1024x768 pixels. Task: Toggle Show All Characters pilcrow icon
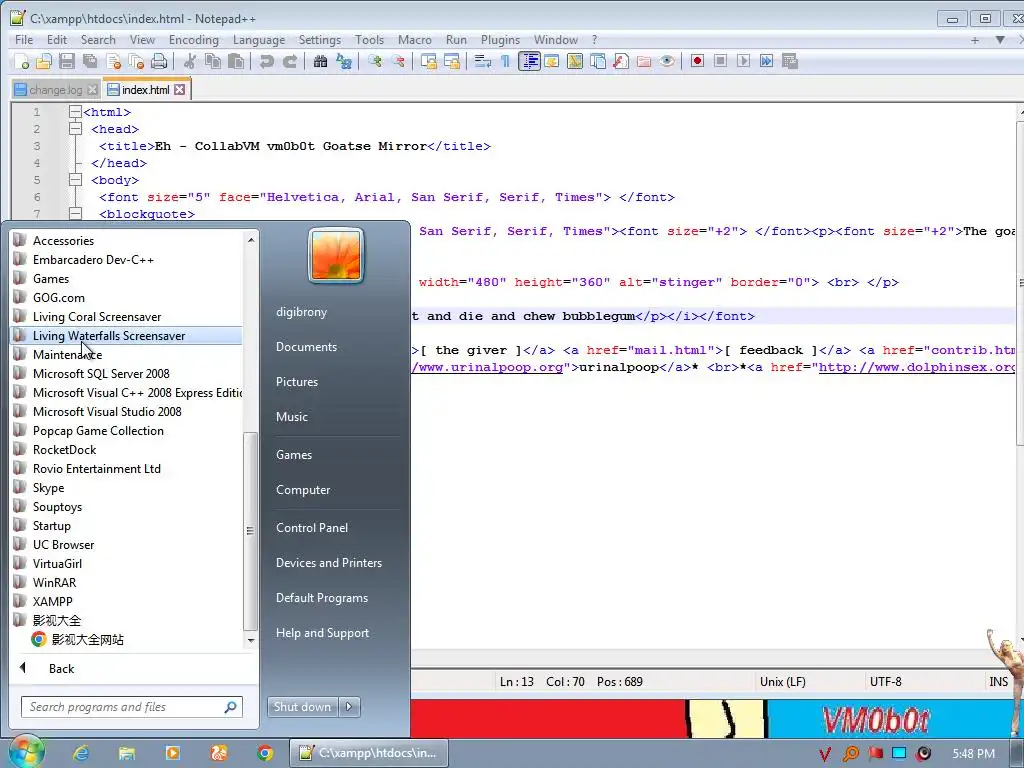pyautogui.click(x=505, y=61)
